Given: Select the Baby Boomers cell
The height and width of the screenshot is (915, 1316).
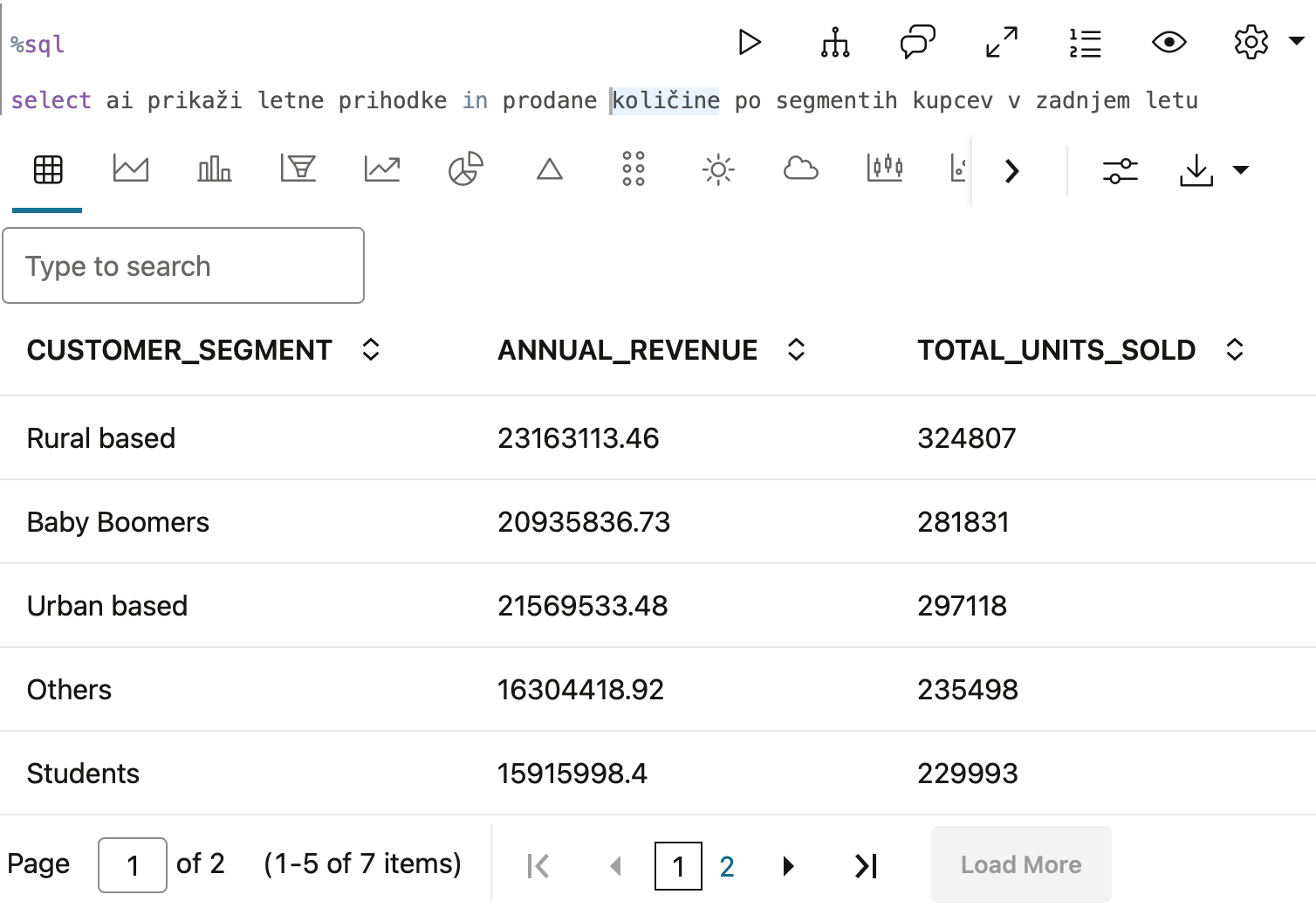Looking at the screenshot, I should click(x=118, y=521).
